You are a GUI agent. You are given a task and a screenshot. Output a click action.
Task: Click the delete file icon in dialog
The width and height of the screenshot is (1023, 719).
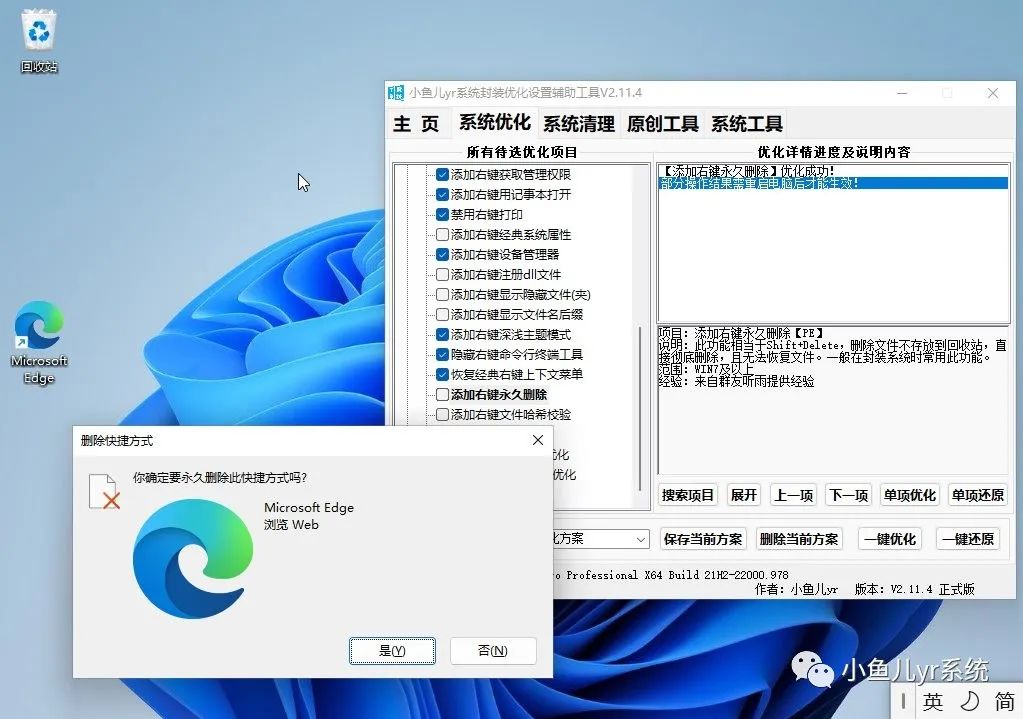[x=104, y=491]
